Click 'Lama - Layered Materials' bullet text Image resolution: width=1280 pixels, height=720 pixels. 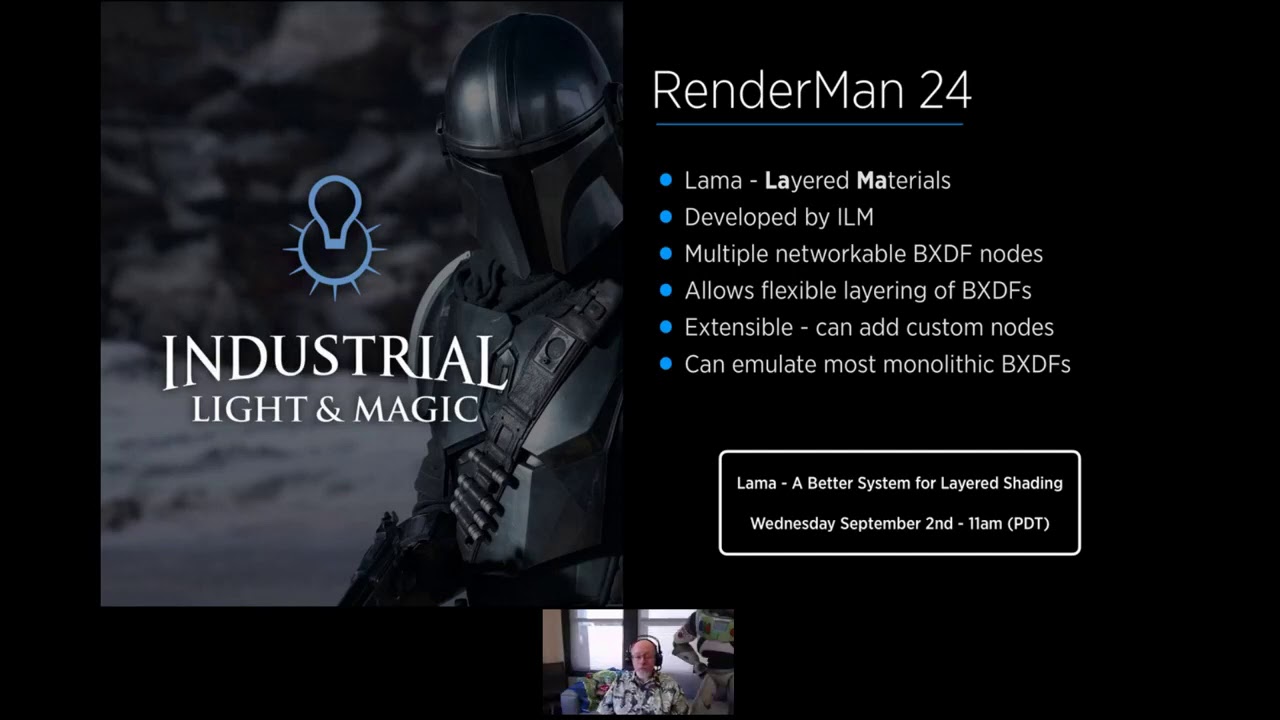point(817,181)
